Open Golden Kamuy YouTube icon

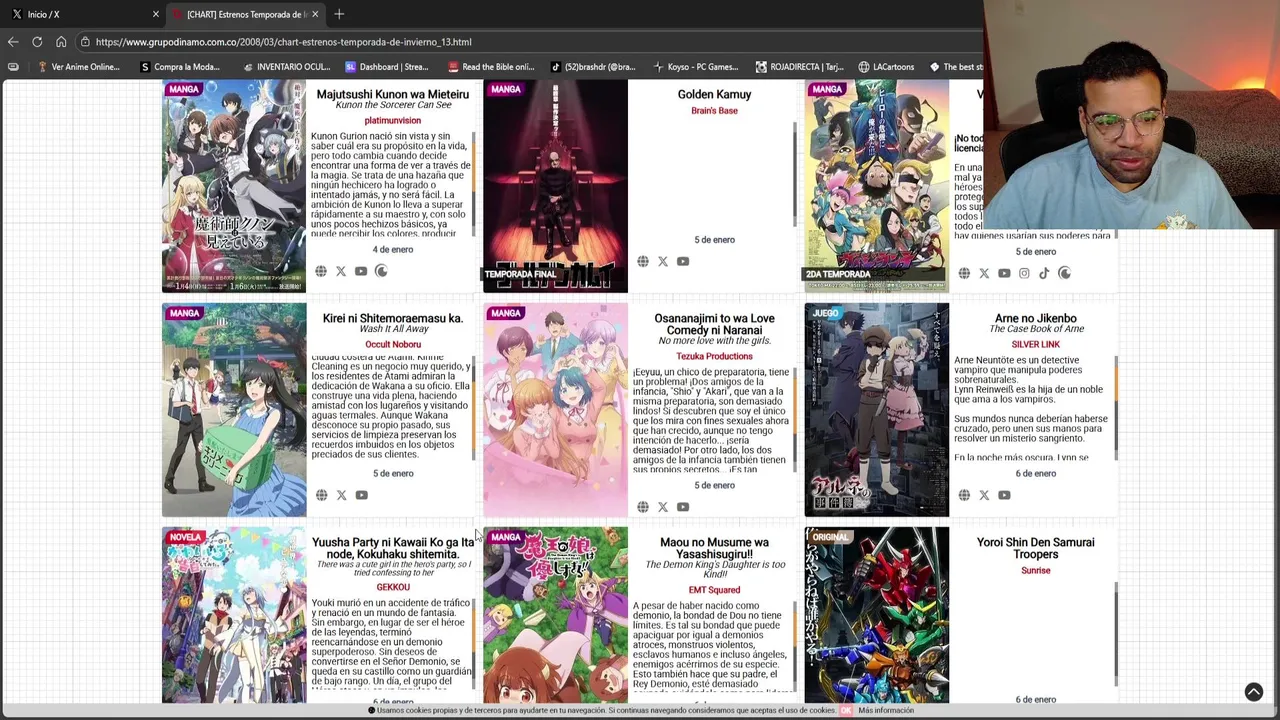[683, 261]
